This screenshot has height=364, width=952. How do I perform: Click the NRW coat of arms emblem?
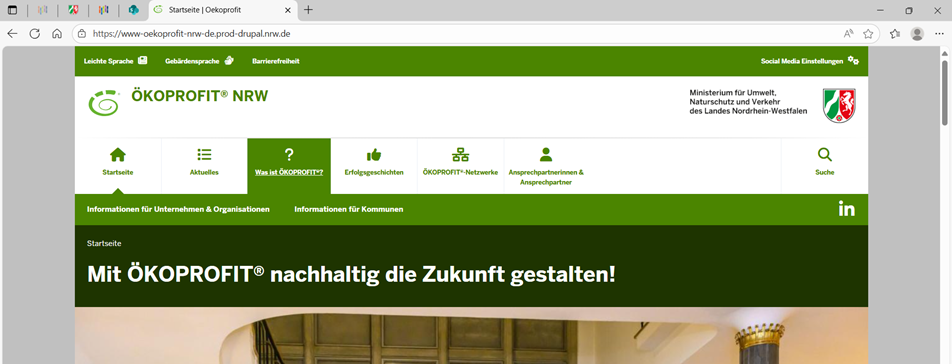click(839, 105)
